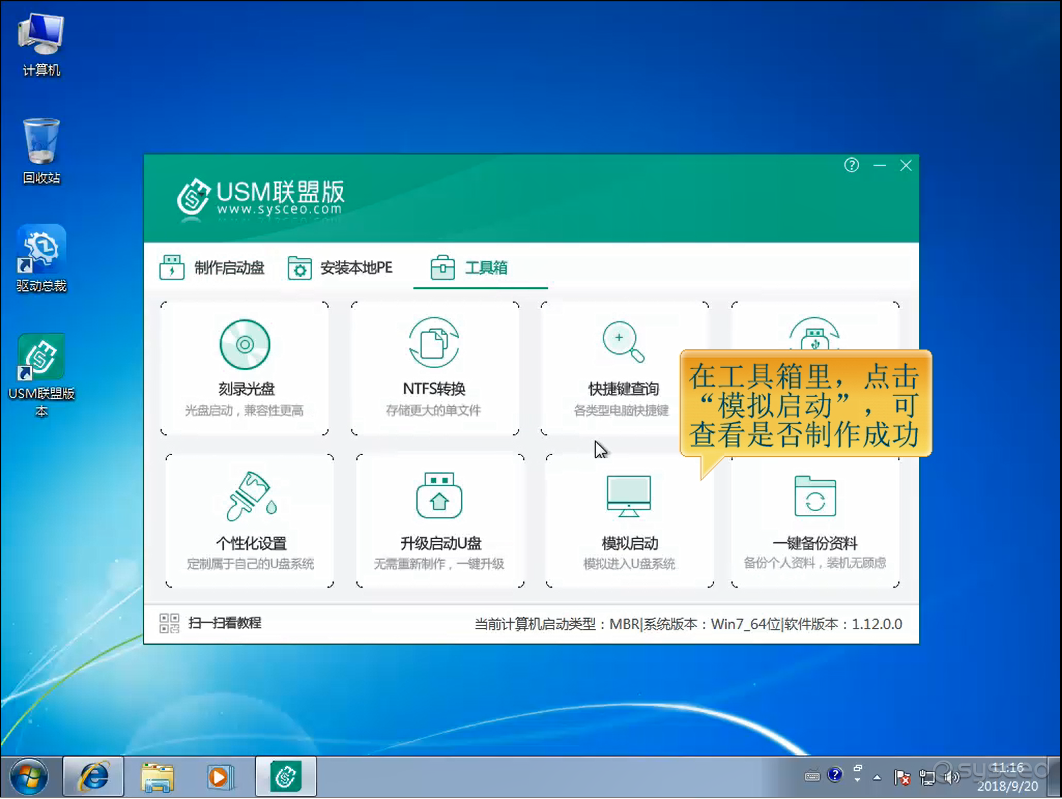Close the USM联盟版 window
1062x799 pixels.
(906, 165)
